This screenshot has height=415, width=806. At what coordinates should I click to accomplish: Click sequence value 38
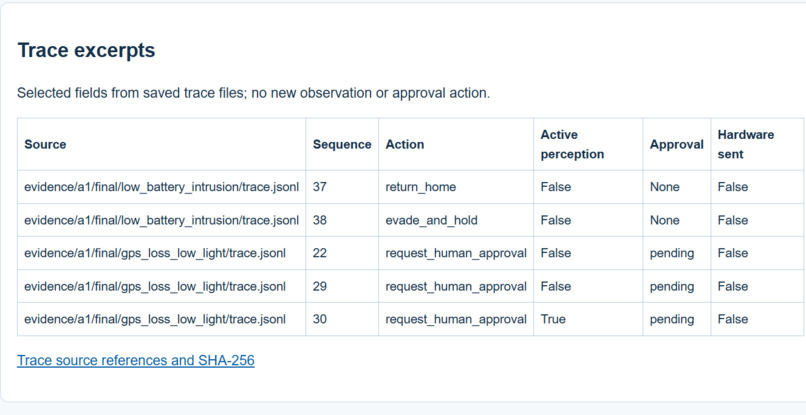320,220
